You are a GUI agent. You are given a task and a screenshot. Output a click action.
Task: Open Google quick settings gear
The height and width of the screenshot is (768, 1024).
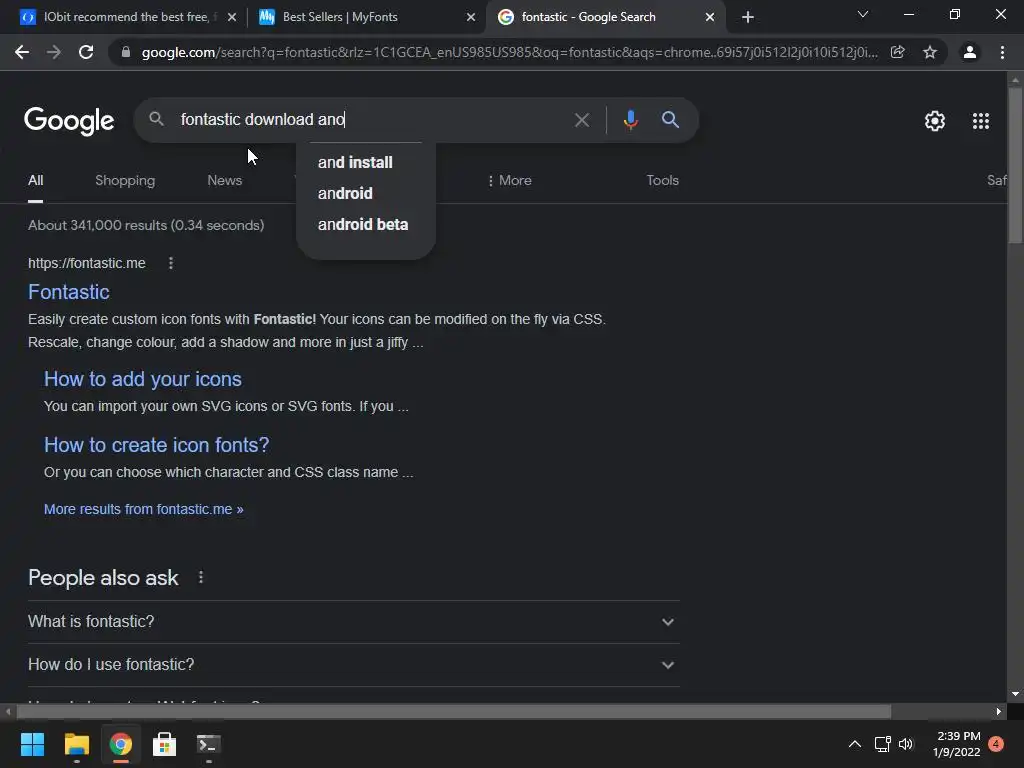935,121
